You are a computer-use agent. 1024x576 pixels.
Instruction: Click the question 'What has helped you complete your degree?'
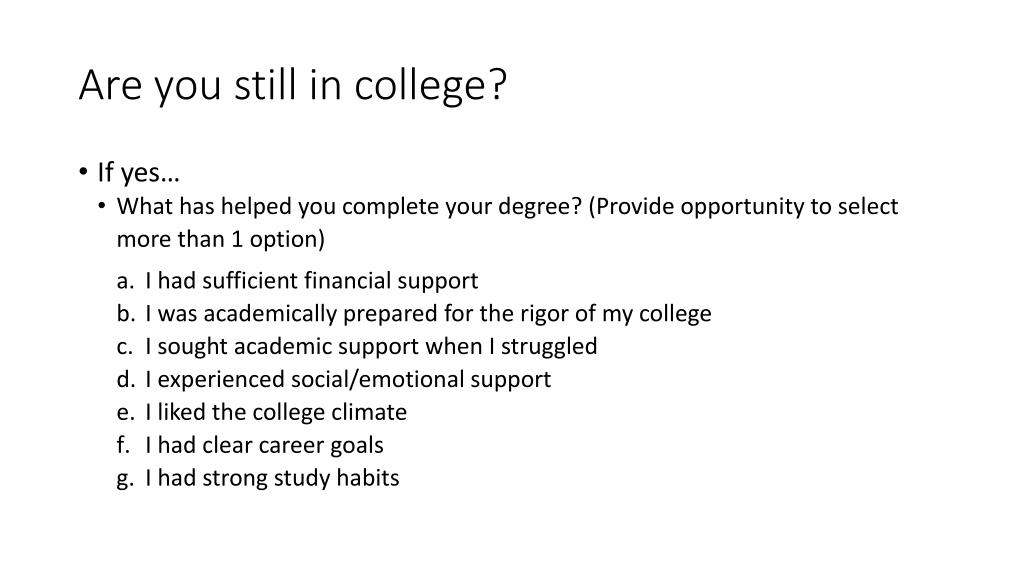pos(349,206)
